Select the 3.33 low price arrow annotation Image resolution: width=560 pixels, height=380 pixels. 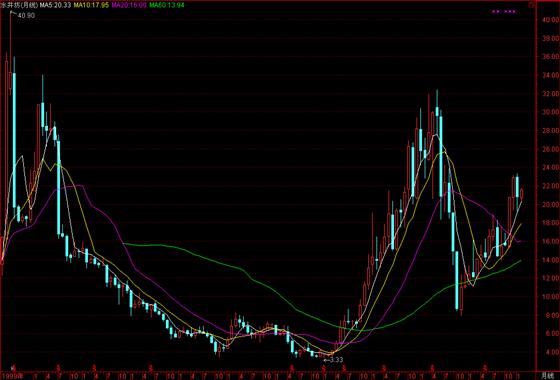coord(333,360)
